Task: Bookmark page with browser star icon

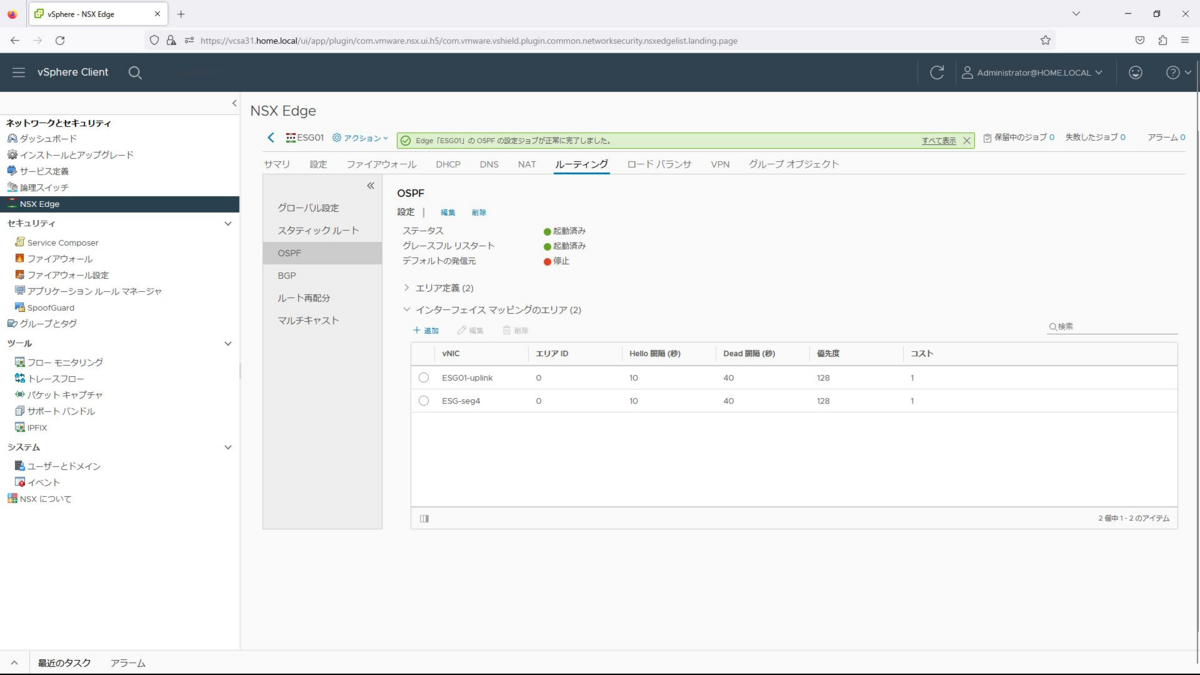Action: [1045, 40]
